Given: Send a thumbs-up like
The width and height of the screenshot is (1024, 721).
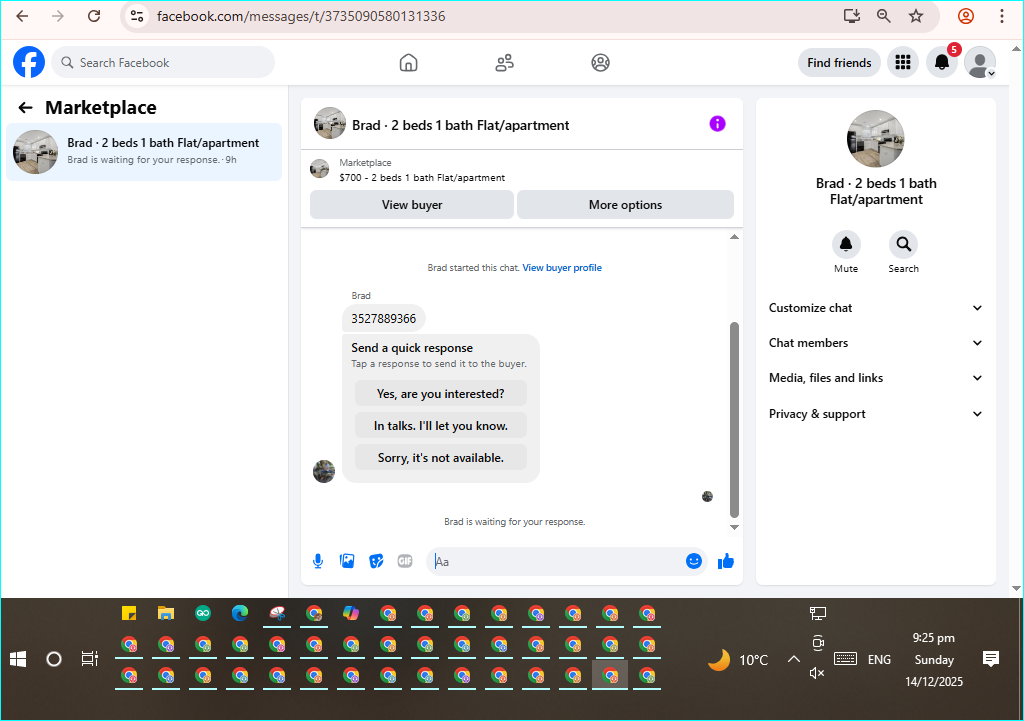Looking at the screenshot, I should coord(726,561).
